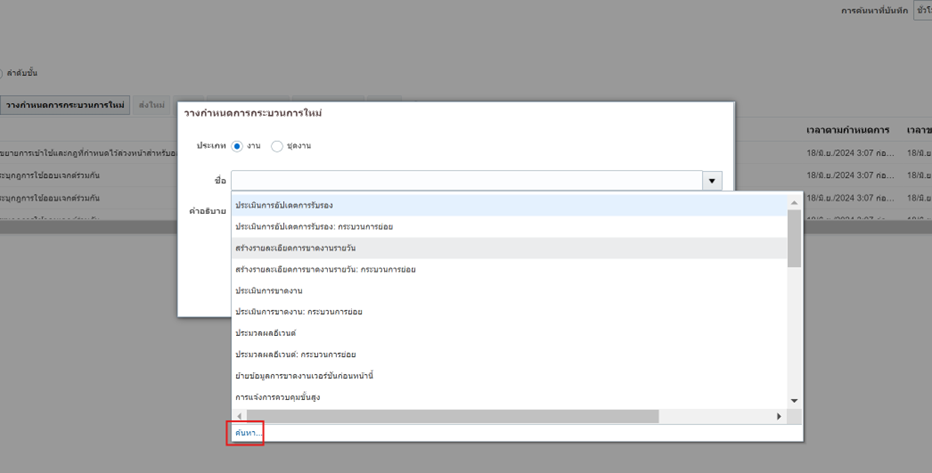Select 'การแจ้งการควบคุมขั้นสูง' list option
The image size is (932, 473).
277,397
